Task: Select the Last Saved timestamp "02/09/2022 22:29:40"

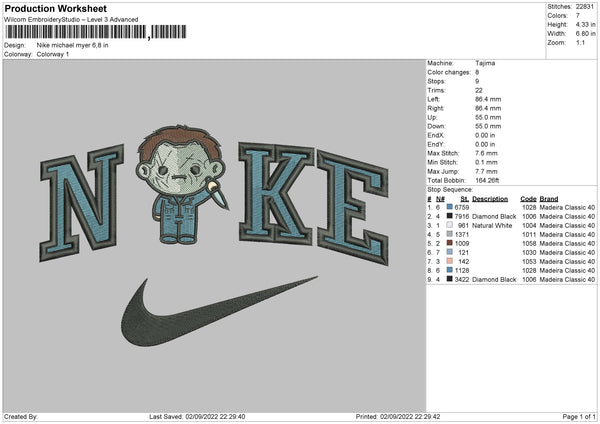Action: pyautogui.click(x=215, y=416)
